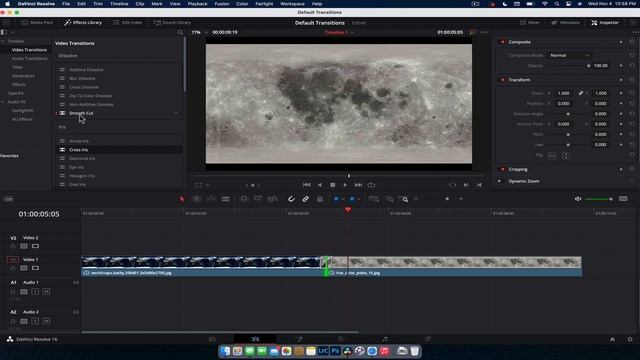Select the moon image clip thumbnail
Image resolution: width=640 pixels, height=360 pixels.
pos(455,262)
